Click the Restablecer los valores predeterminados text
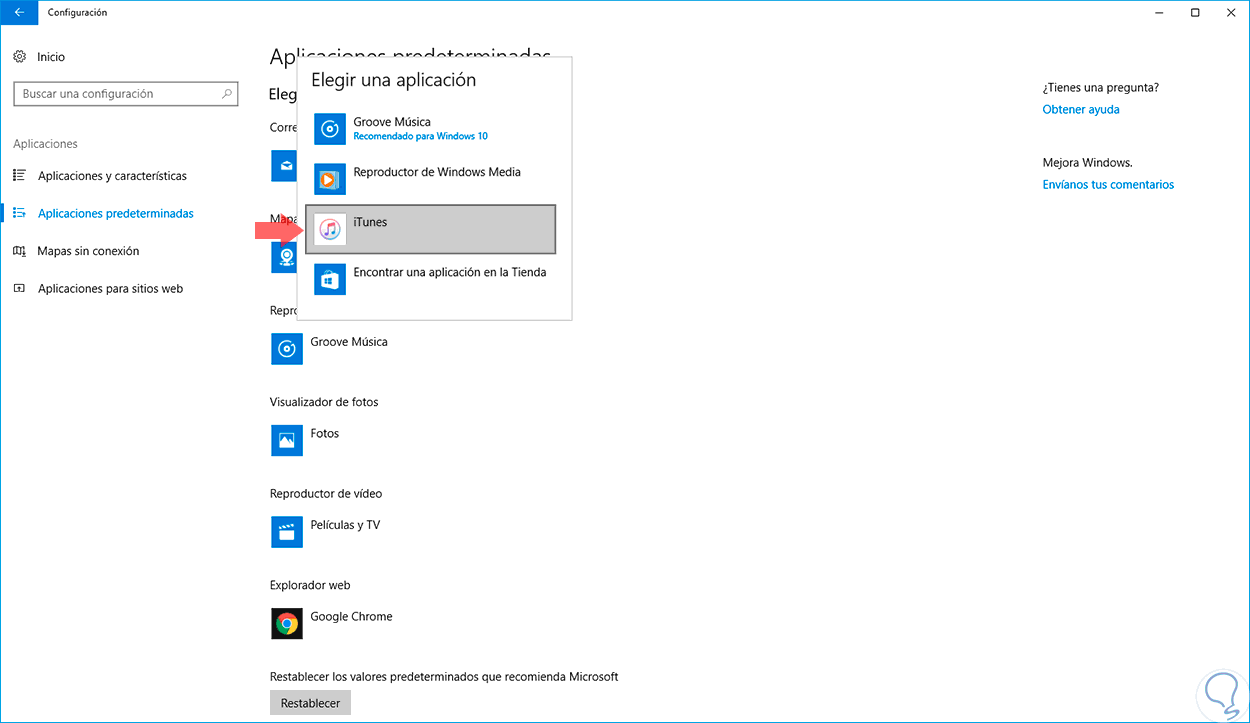 point(444,677)
